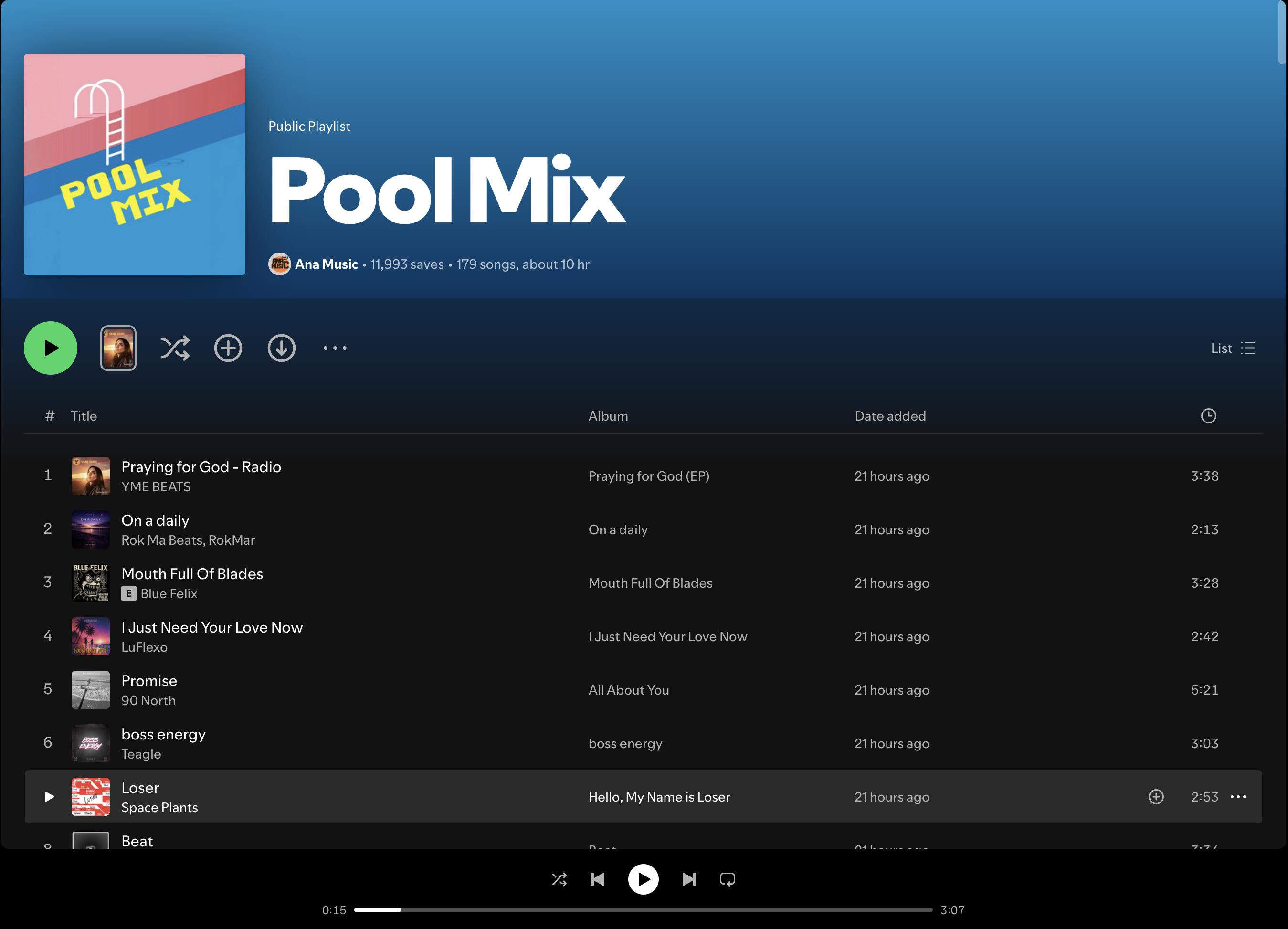Open the Space Plants artist page
The image size is (1288, 929).
tap(159, 807)
